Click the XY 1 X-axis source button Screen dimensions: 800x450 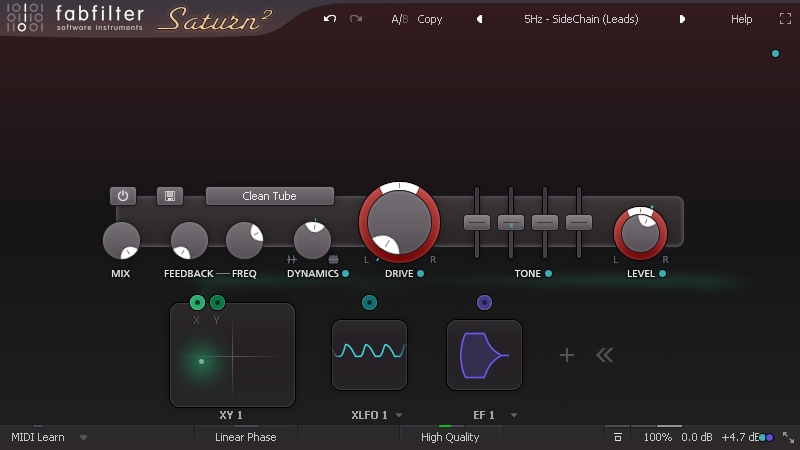point(197,303)
